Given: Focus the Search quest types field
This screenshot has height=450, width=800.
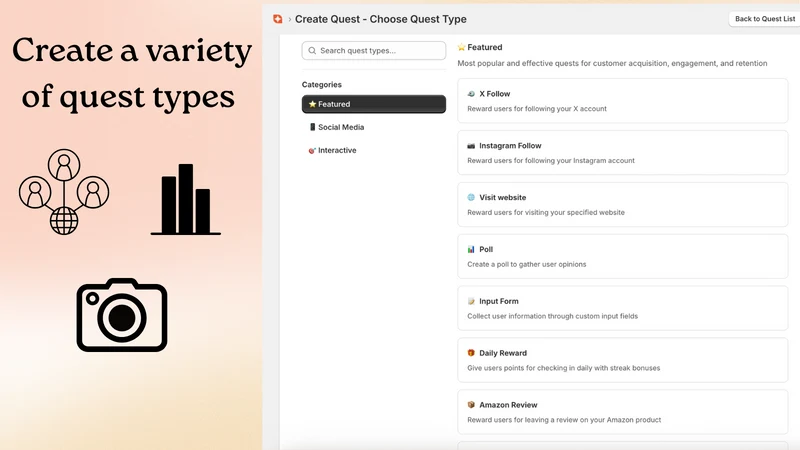Looking at the screenshot, I should 373,51.
